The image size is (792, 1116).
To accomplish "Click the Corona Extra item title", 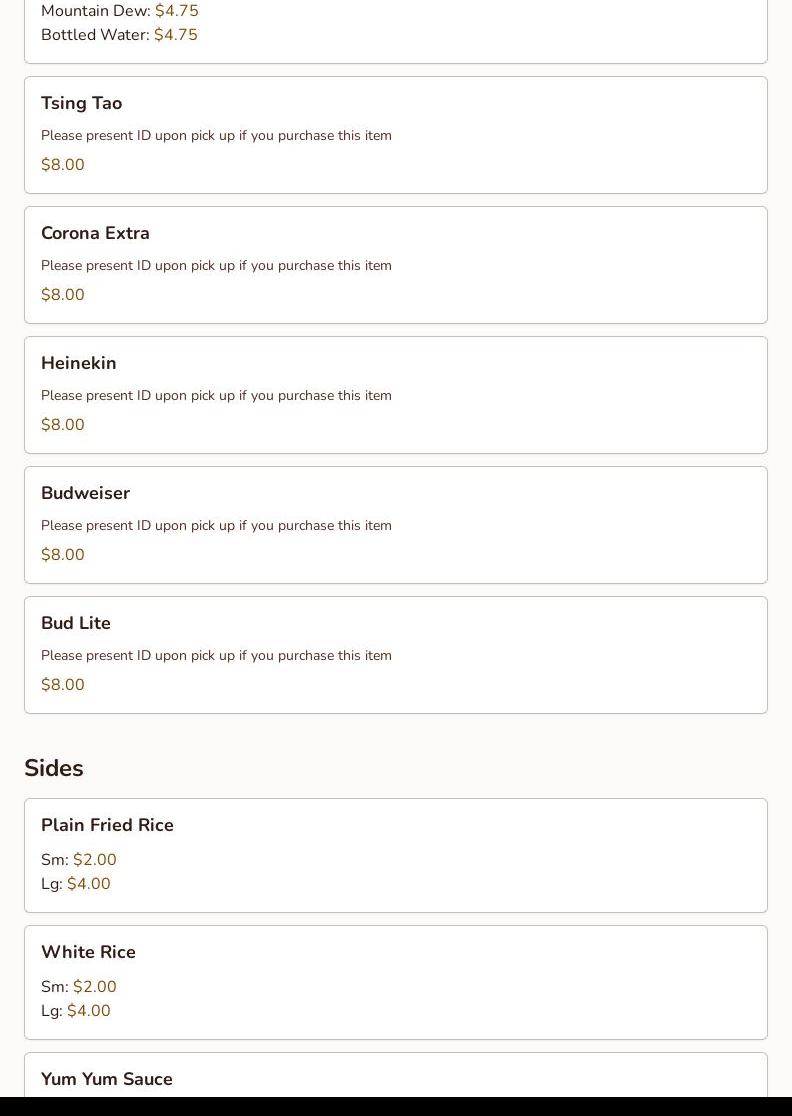I will tap(95, 234).
